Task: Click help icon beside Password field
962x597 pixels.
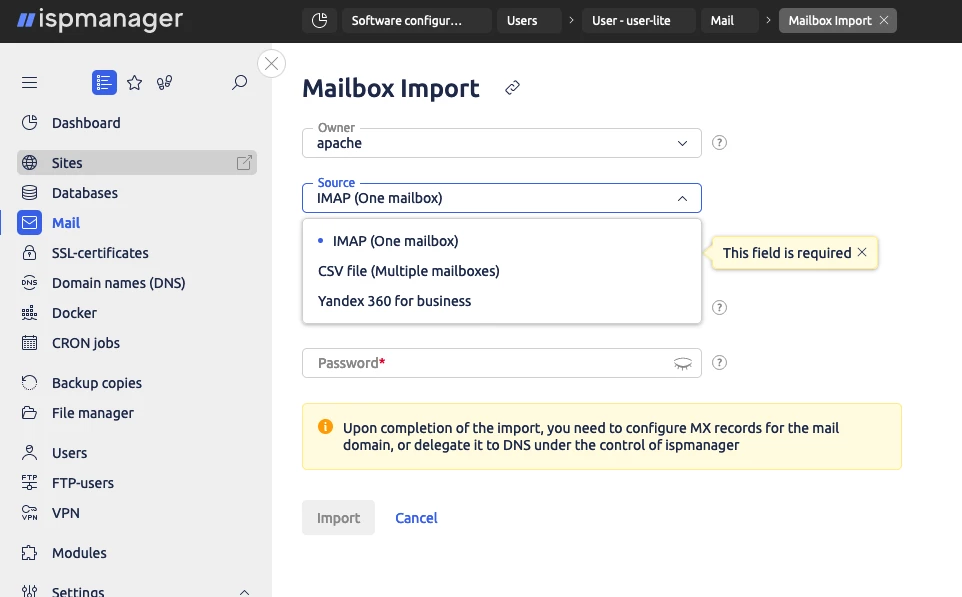Action: click(x=719, y=363)
